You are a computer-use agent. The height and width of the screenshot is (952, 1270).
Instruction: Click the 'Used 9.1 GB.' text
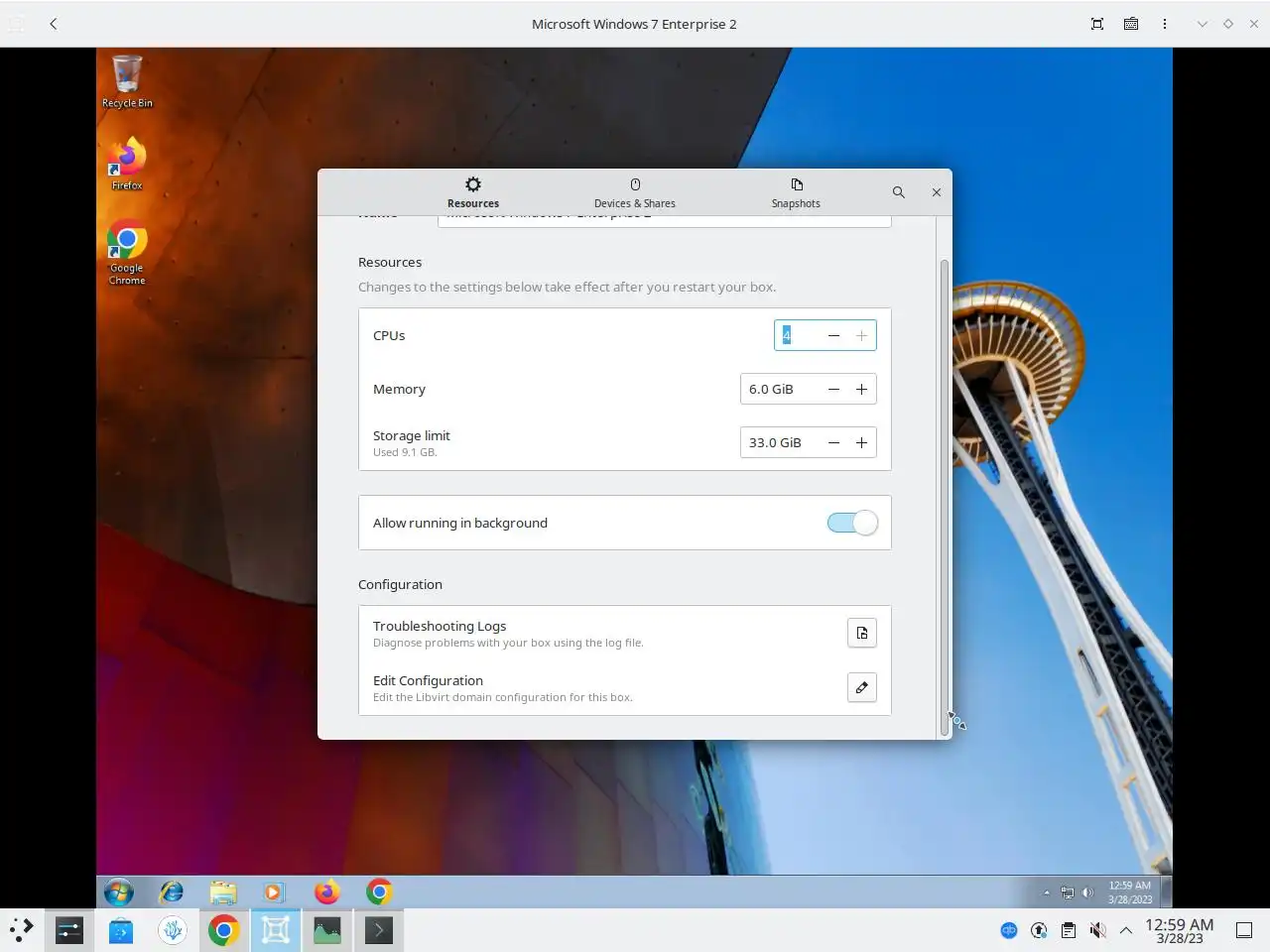405,452
